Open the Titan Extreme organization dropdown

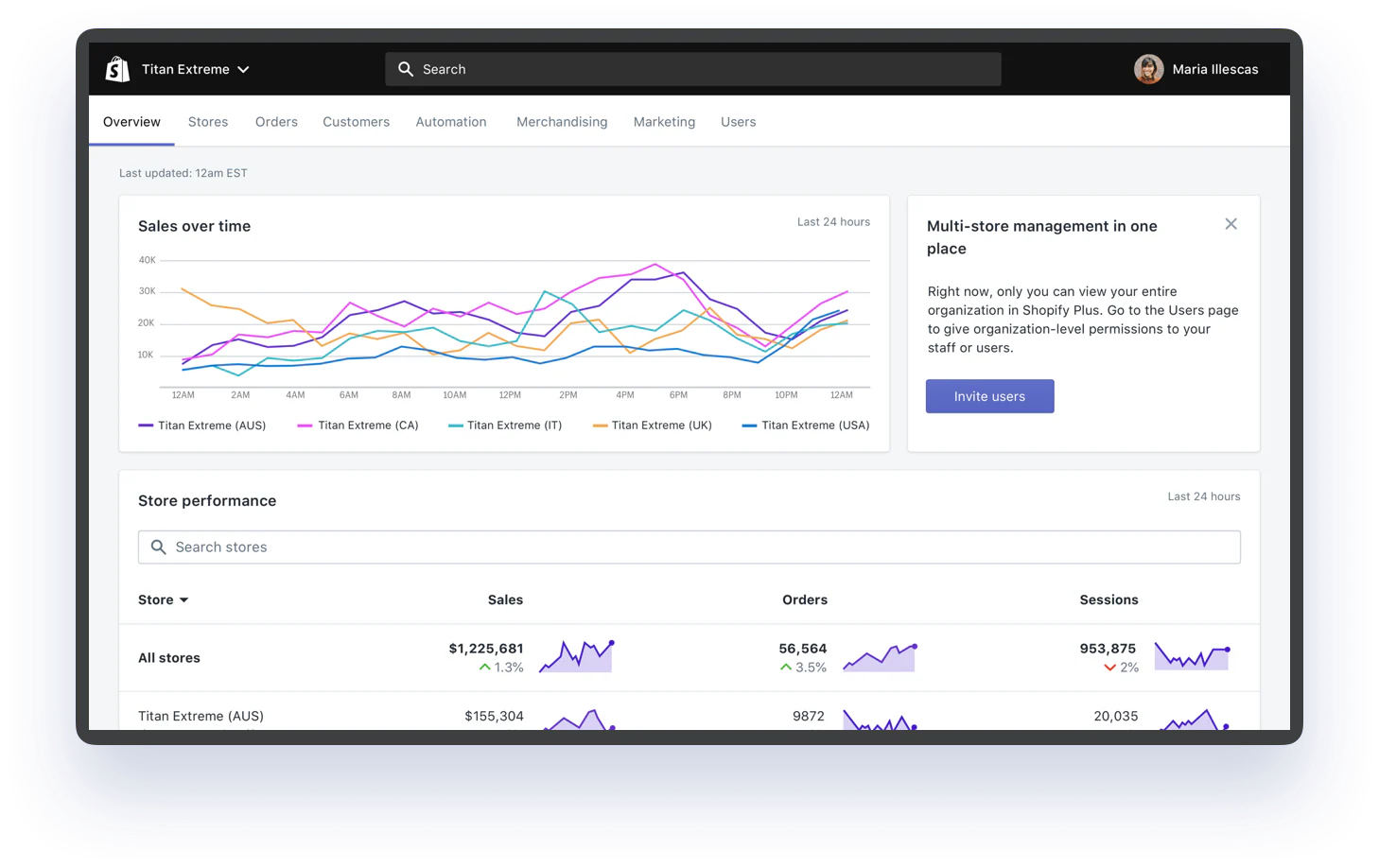click(x=195, y=69)
